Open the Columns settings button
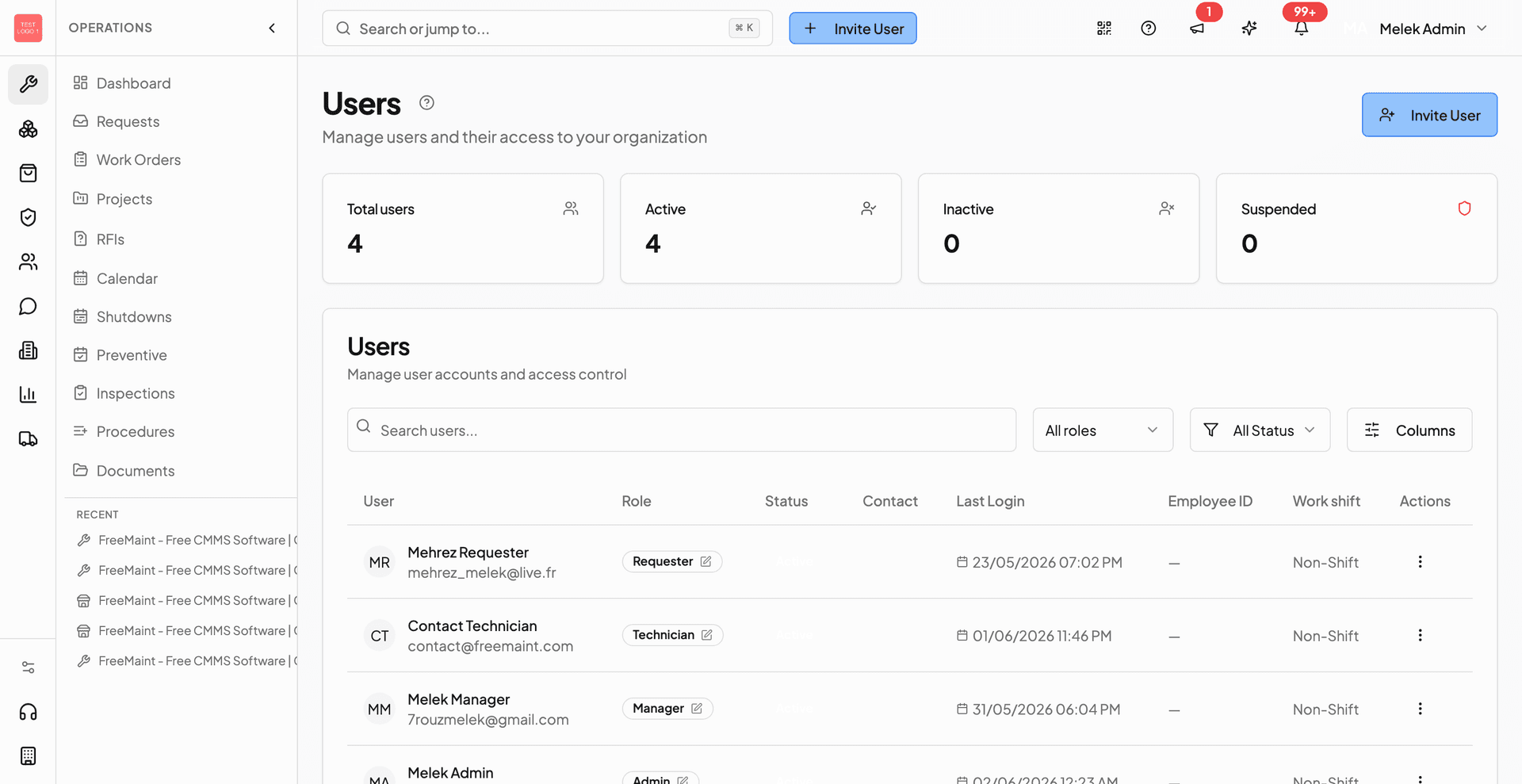Image resolution: width=1522 pixels, height=784 pixels. click(x=1409, y=430)
